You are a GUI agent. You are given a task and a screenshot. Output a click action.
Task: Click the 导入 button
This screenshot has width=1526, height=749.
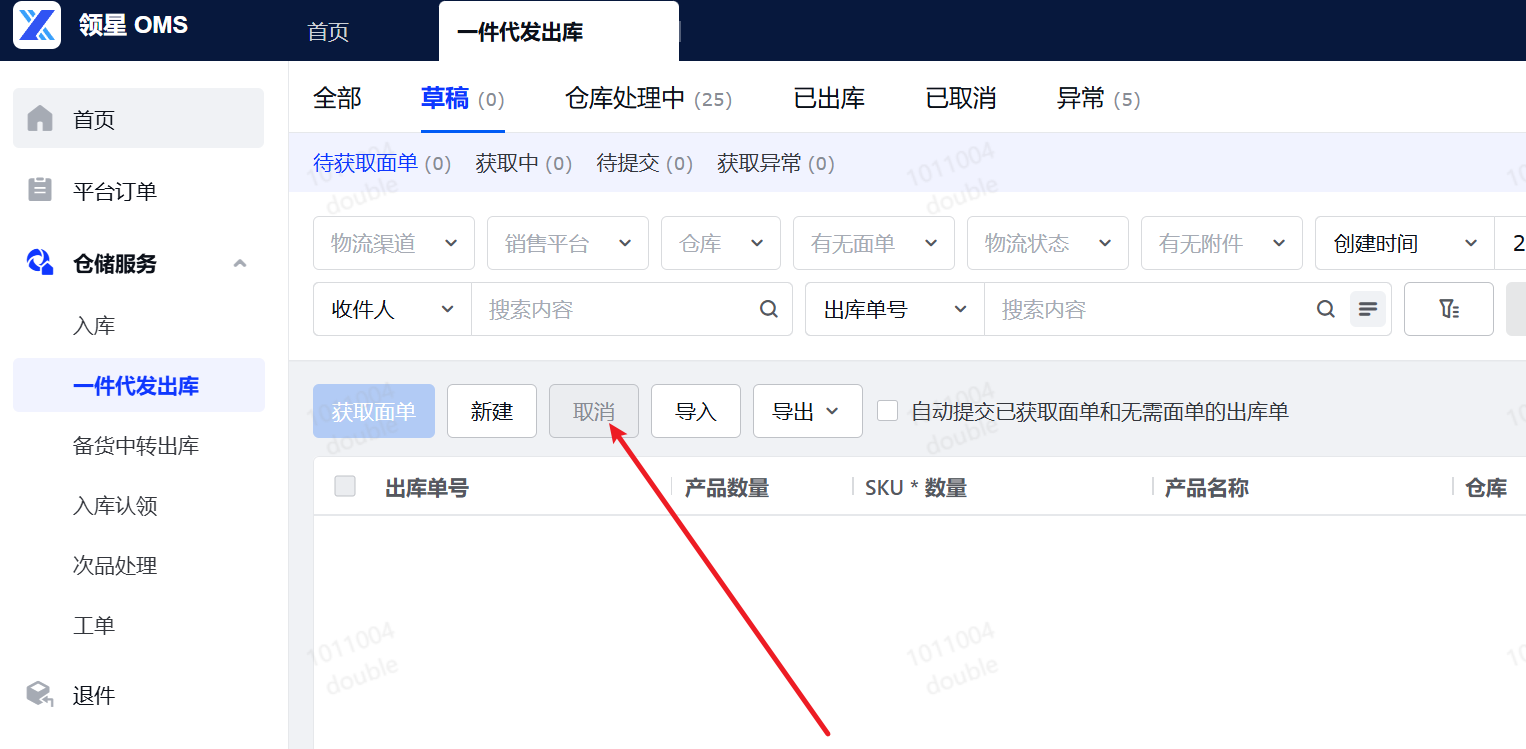(696, 411)
